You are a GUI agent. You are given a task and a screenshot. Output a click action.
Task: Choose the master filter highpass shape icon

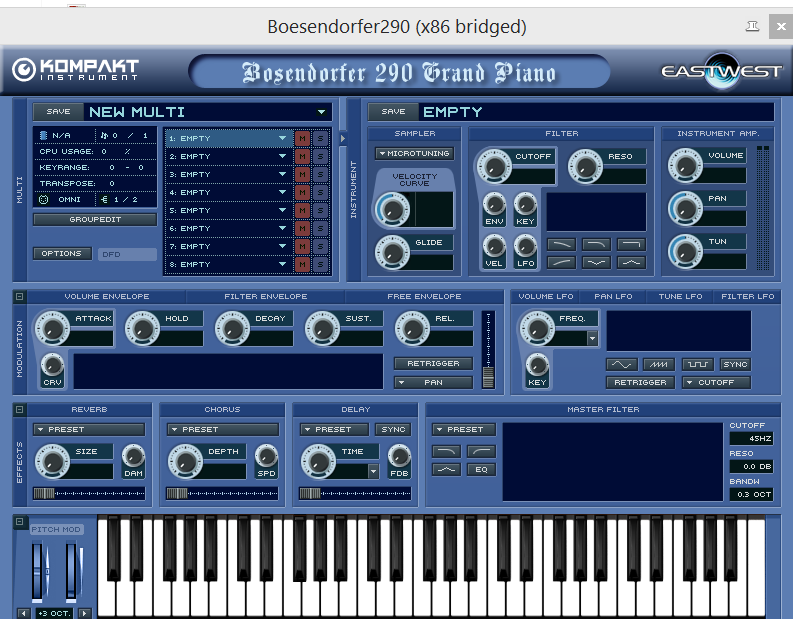(481, 451)
